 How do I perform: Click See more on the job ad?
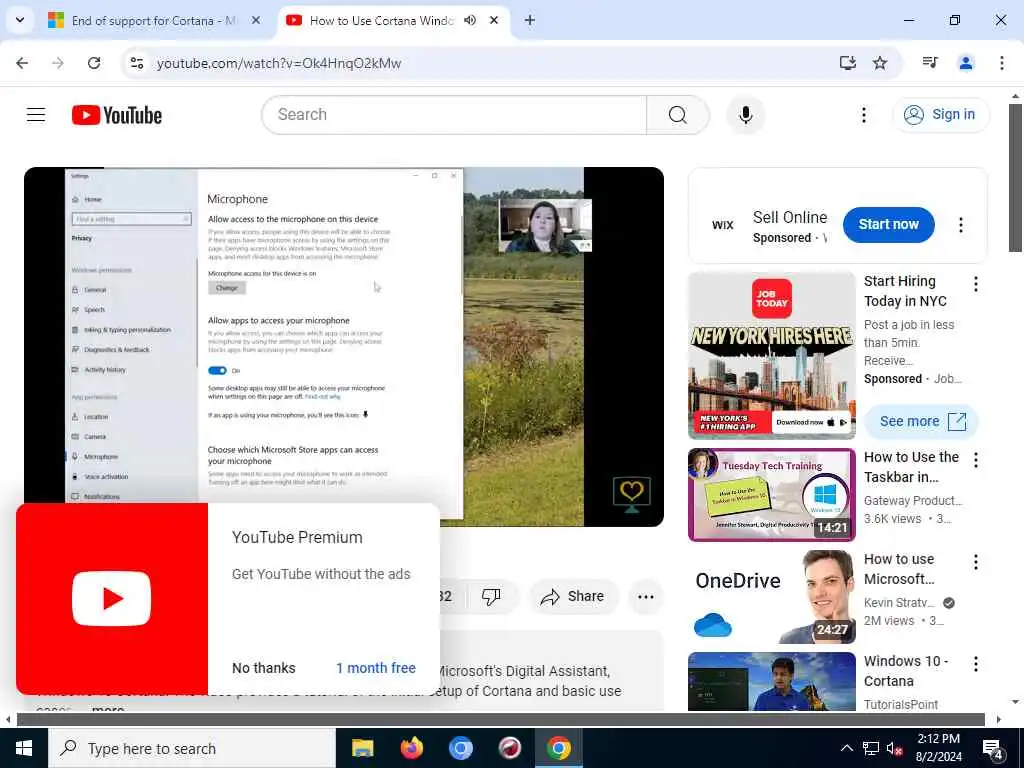921,421
